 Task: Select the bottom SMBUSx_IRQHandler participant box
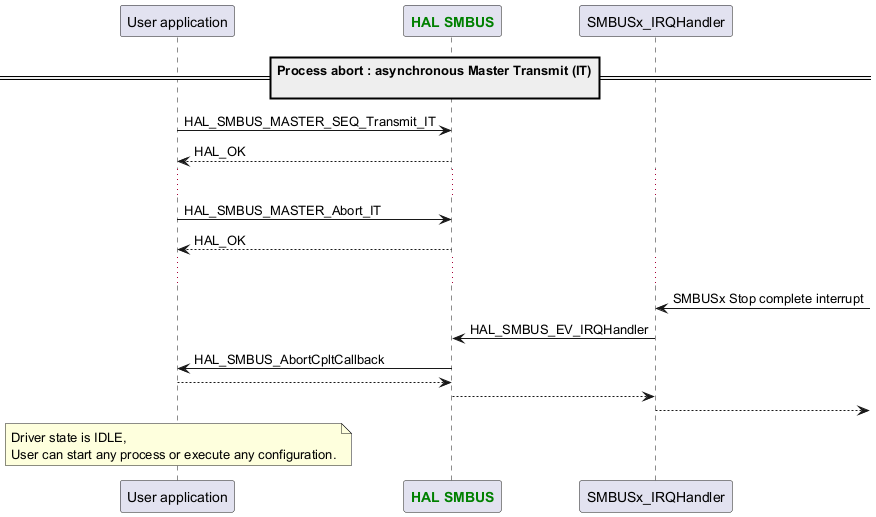[656, 496]
